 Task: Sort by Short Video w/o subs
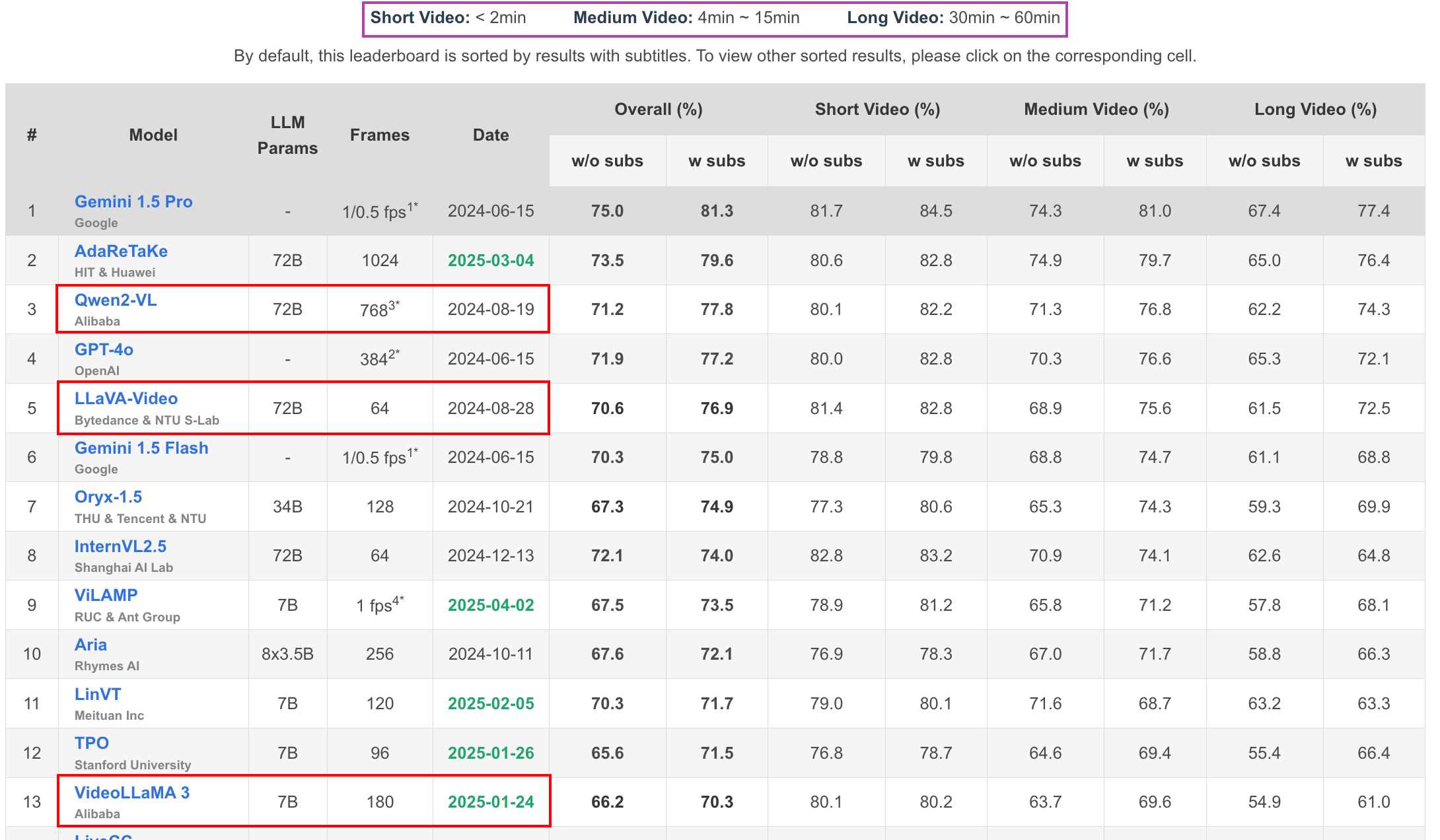[826, 161]
